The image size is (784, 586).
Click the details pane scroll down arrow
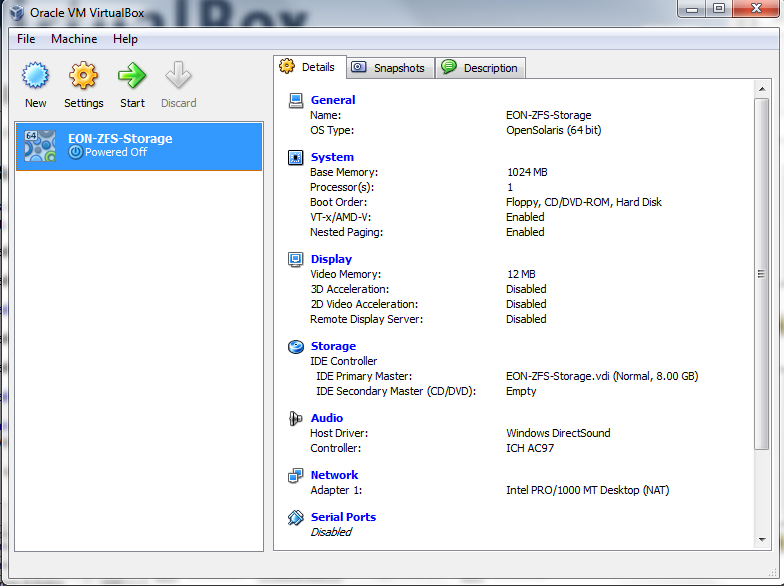tap(762, 540)
